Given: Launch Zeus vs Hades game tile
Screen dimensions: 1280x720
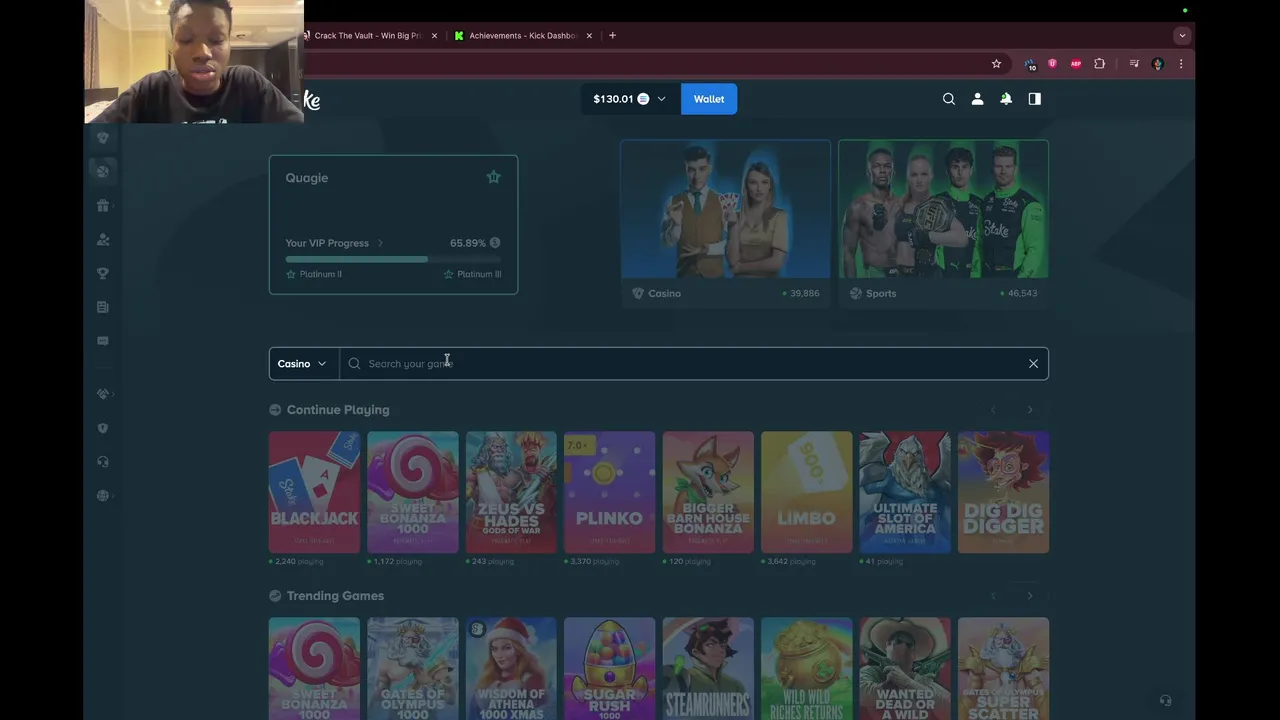Looking at the screenshot, I should [511, 492].
